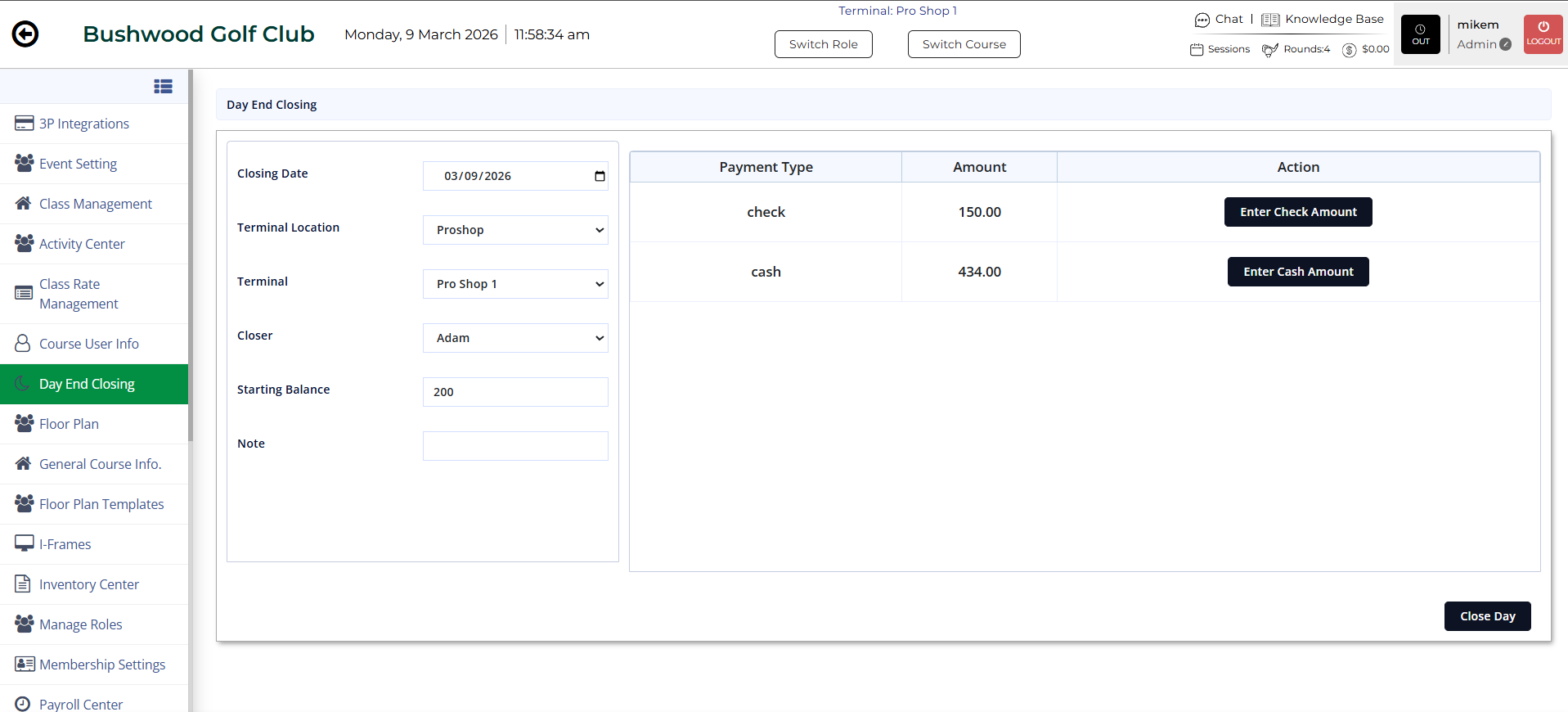
Task: Click the Enter Check Amount button
Action: 1297,212
